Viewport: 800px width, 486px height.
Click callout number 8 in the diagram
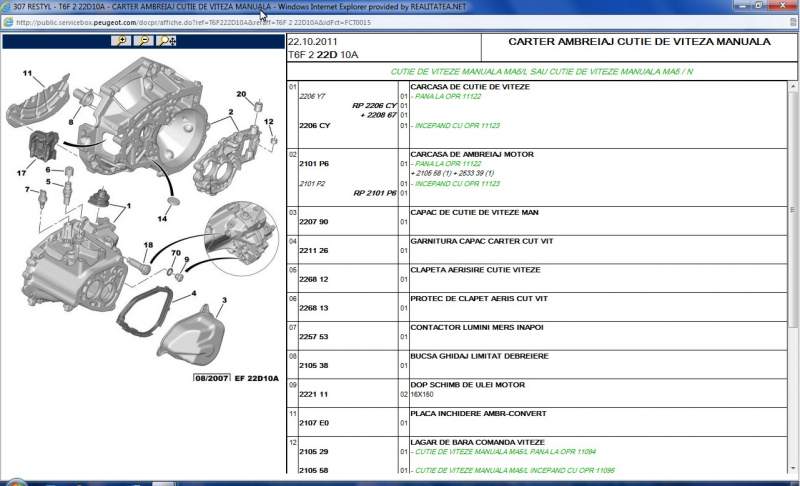coord(71,122)
